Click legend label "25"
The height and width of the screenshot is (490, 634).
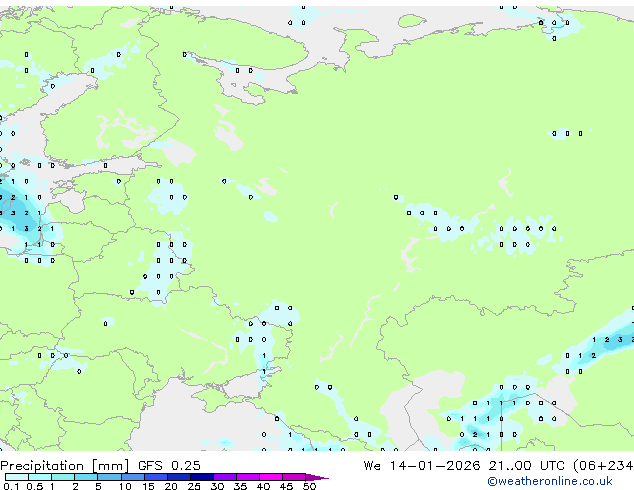point(194,486)
